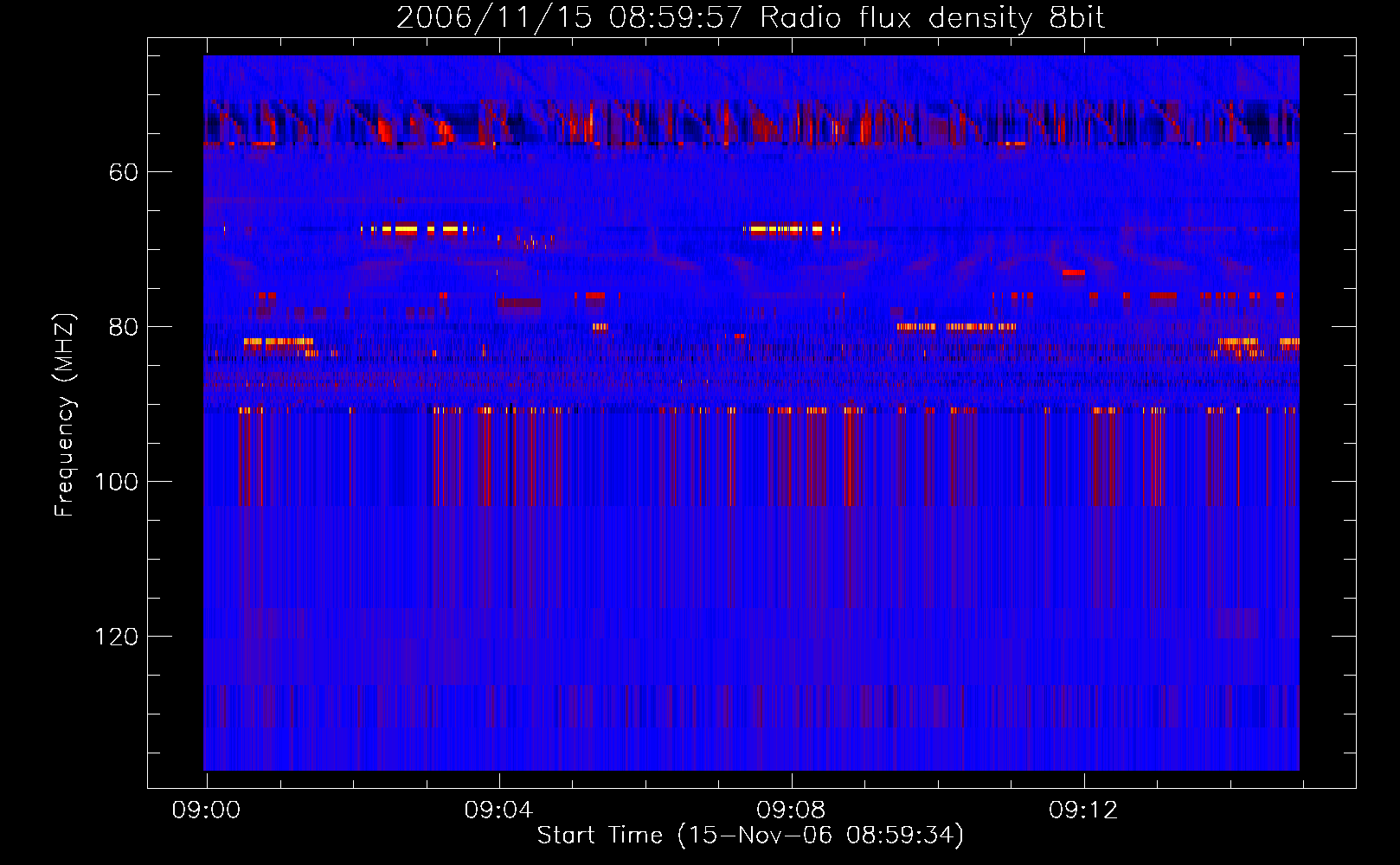1400x865 pixels.
Task: Click the '100' frequency tick label
Action: coord(117,482)
